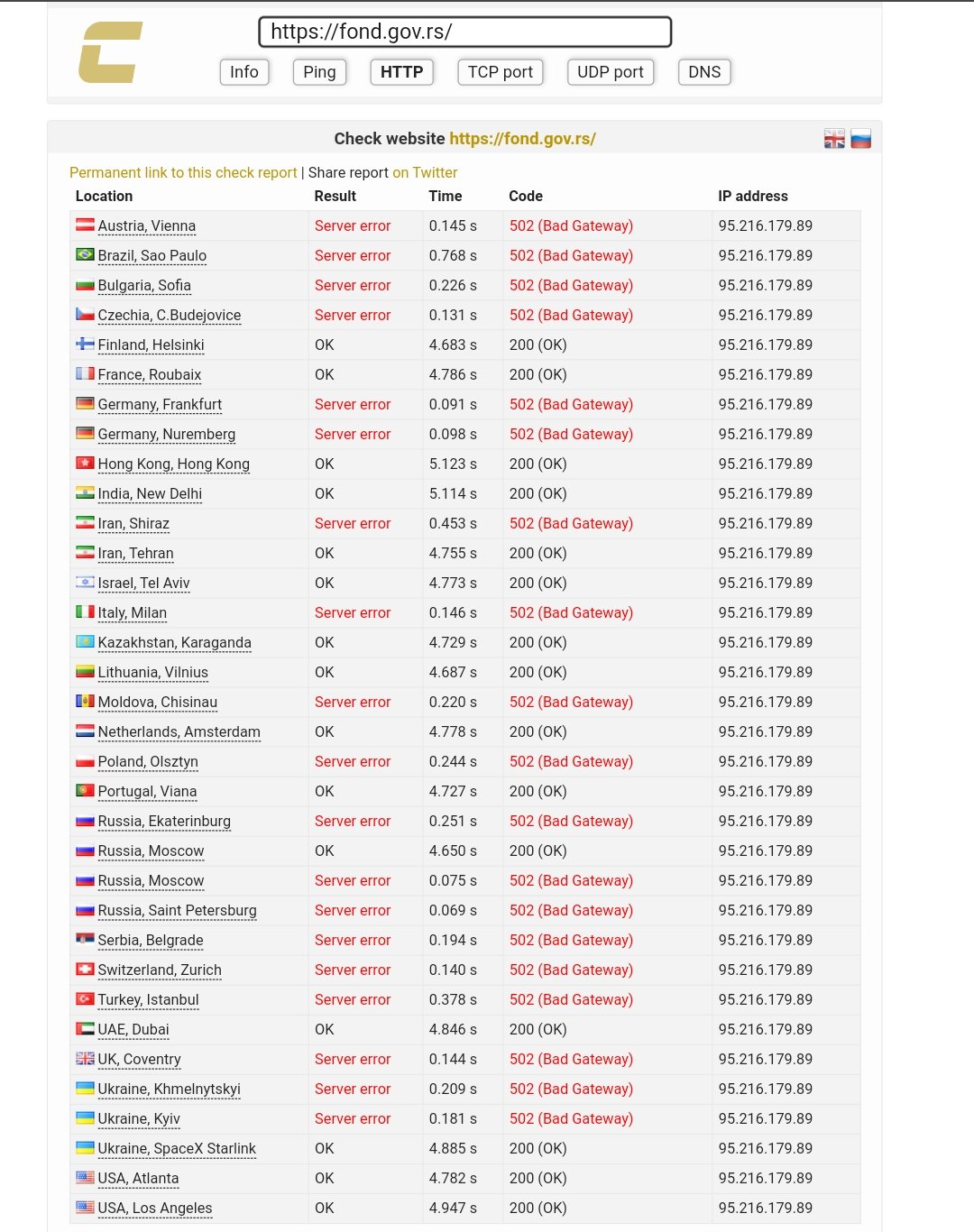The width and height of the screenshot is (974, 1232).
Task: Click the UDP port button
Action: coord(611,72)
